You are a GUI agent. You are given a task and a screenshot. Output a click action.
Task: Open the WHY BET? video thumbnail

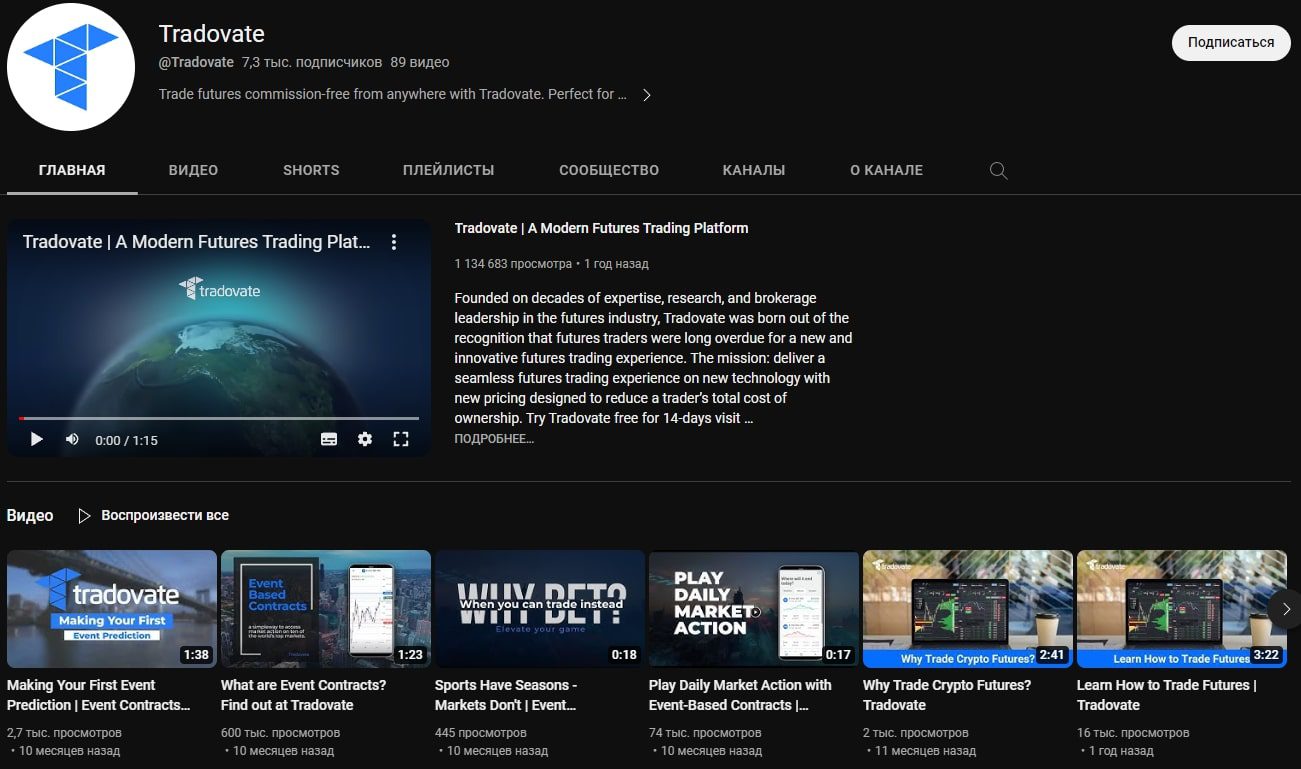(x=540, y=609)
